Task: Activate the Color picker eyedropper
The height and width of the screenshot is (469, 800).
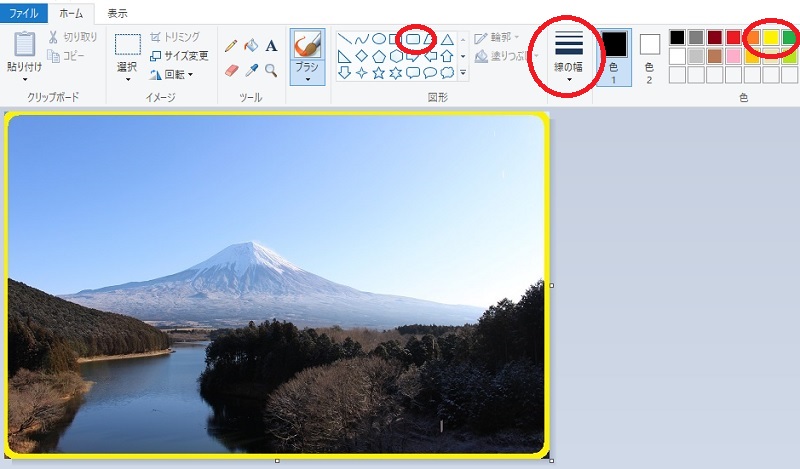Action: point(251,71)
